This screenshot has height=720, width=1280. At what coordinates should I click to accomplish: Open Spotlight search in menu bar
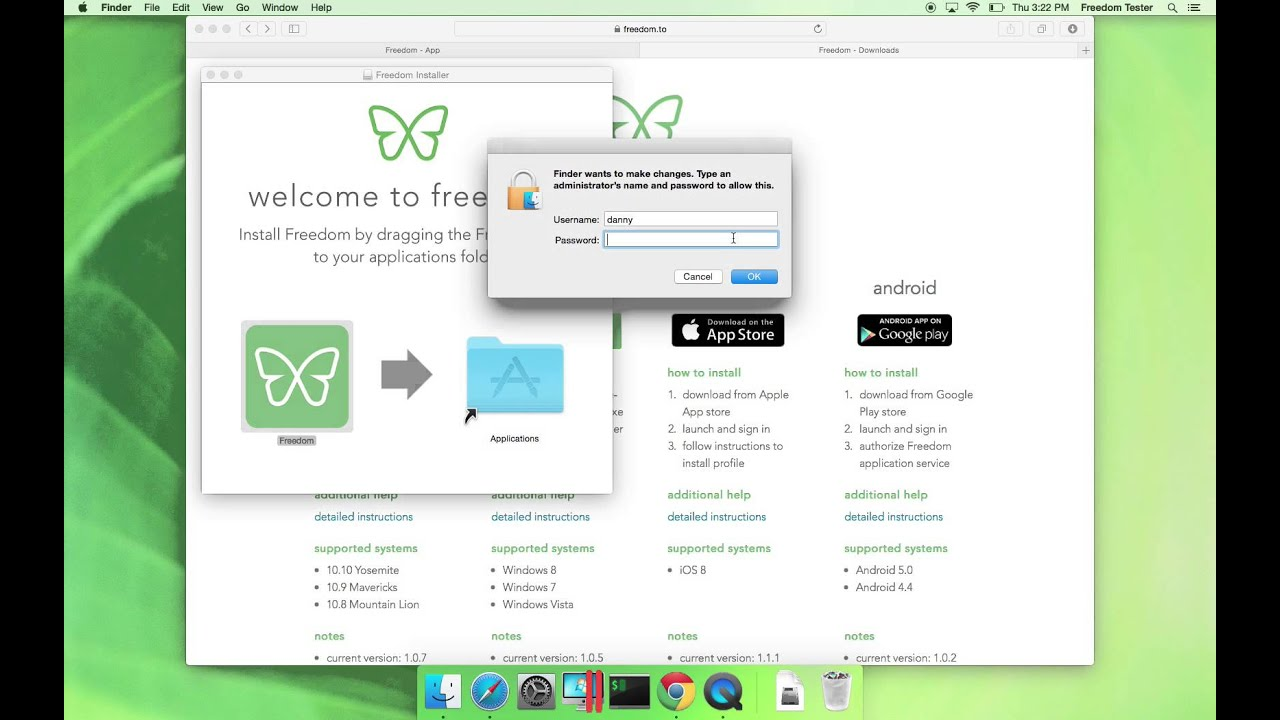coord(1172,7)
